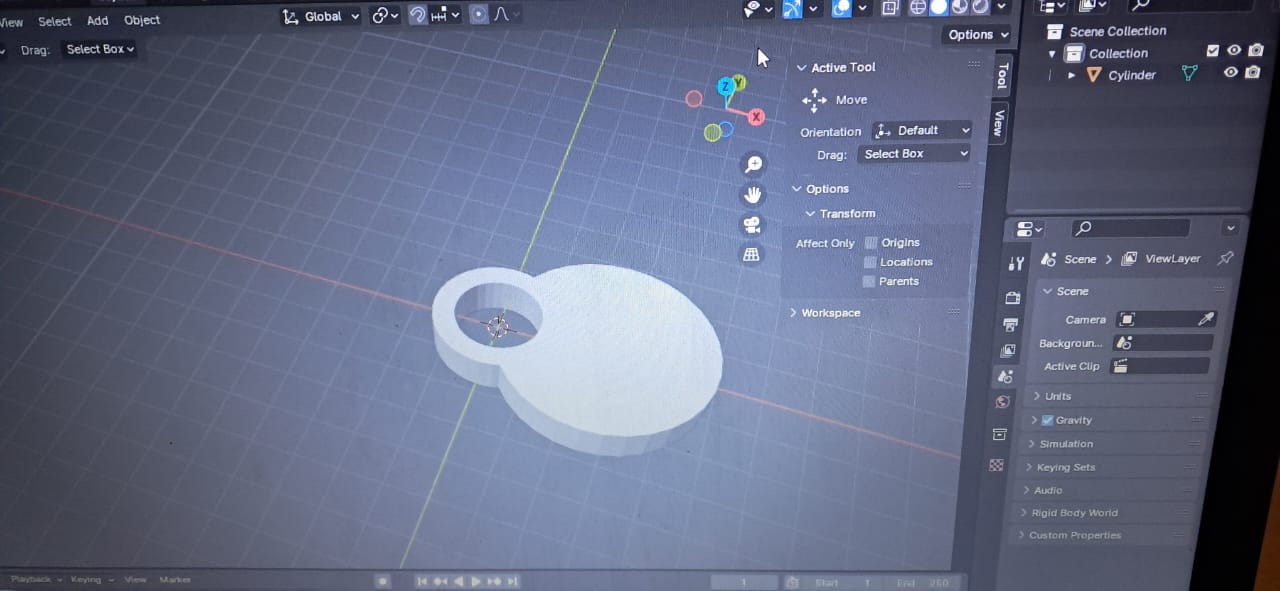Click the green Y axis gizmo

pos(739,81)
